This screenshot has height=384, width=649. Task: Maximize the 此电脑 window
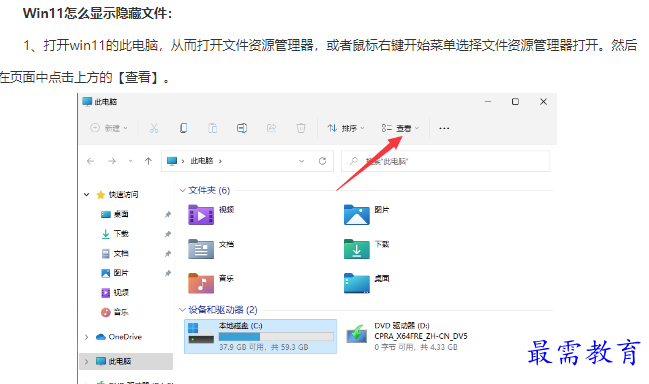515,101
